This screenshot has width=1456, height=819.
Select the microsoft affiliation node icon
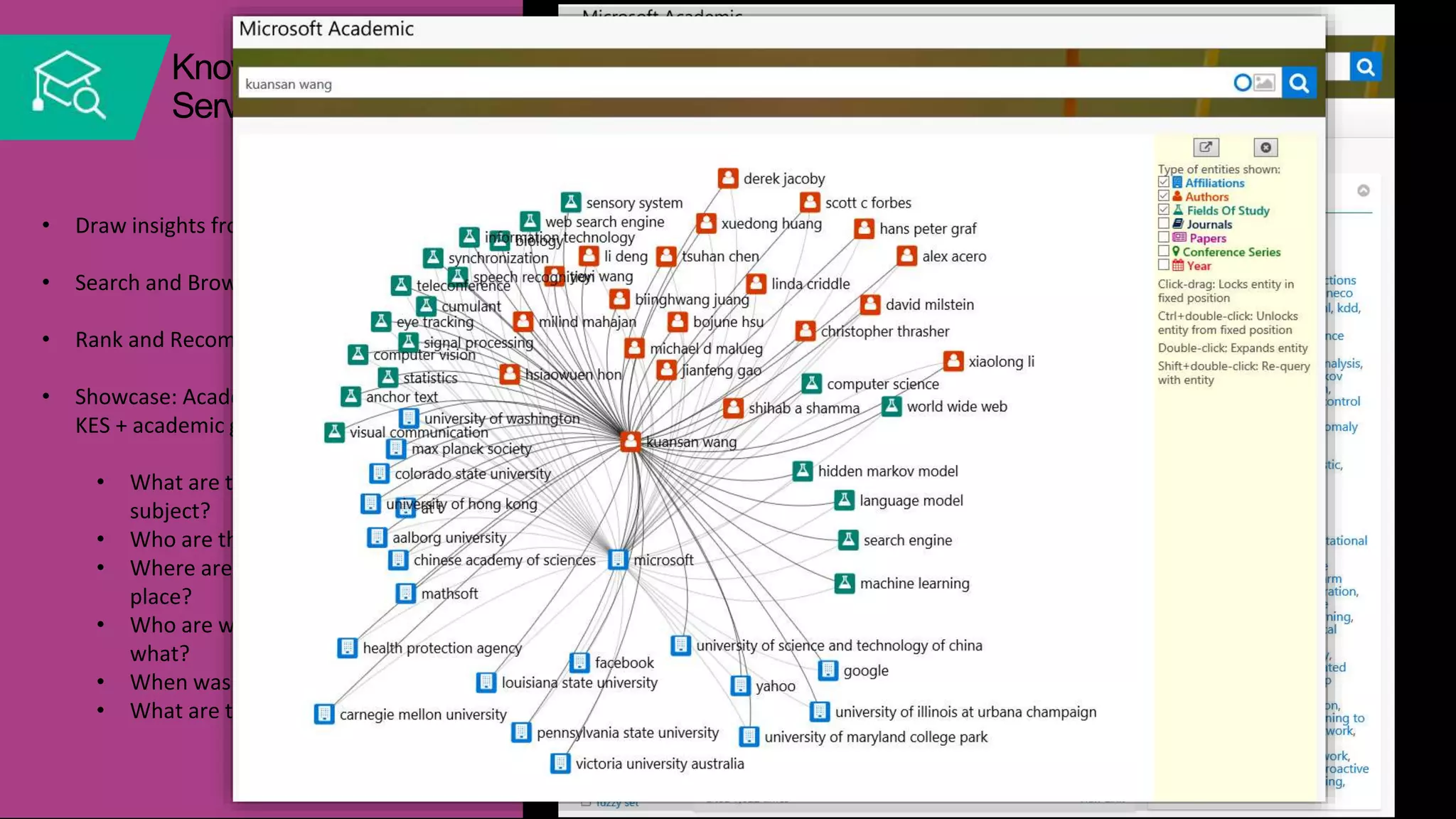click(618, 560)
